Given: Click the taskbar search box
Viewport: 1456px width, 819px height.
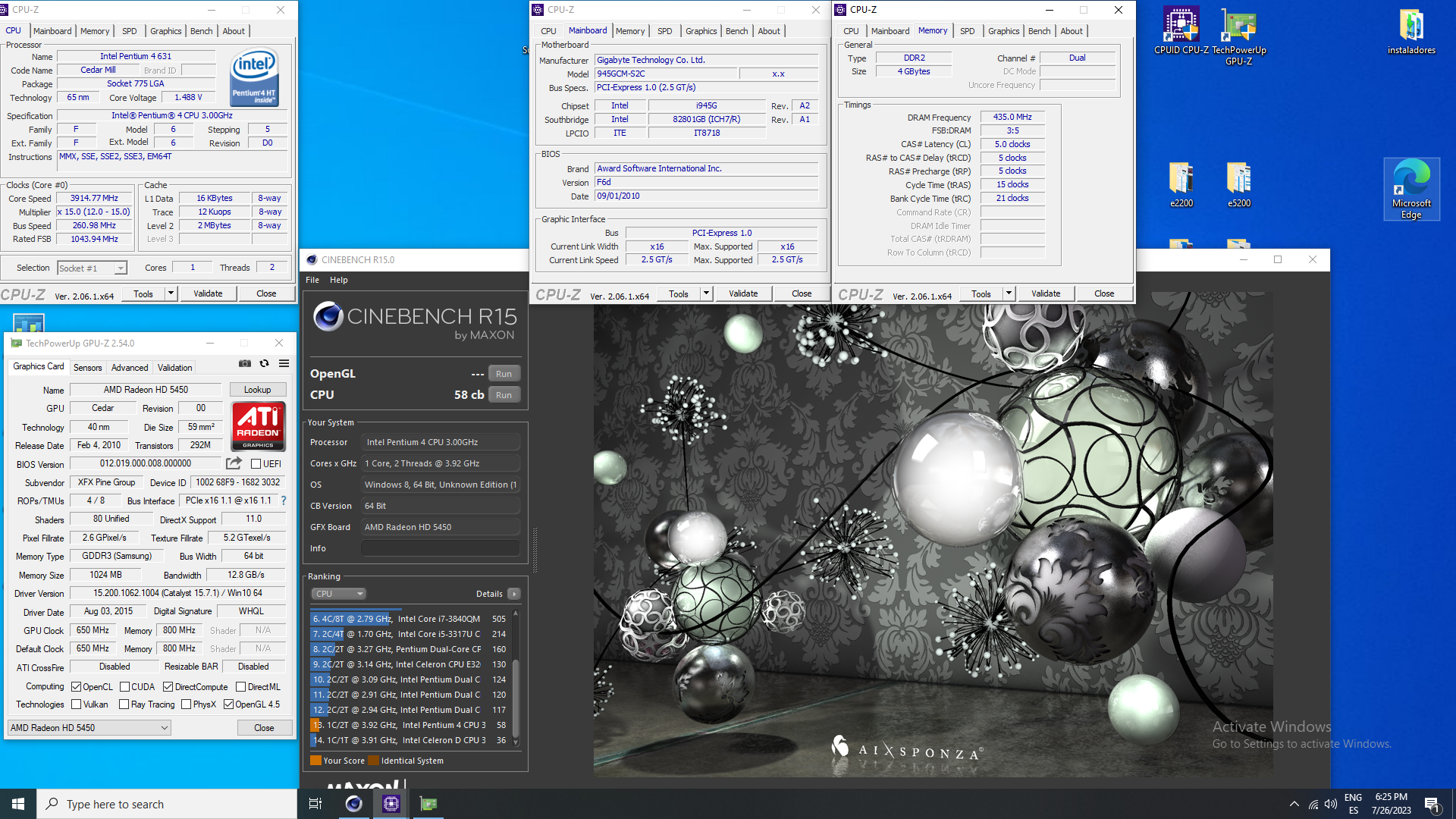Looking at the screenshot, I should pyautogui.click(x=167, y=804).
